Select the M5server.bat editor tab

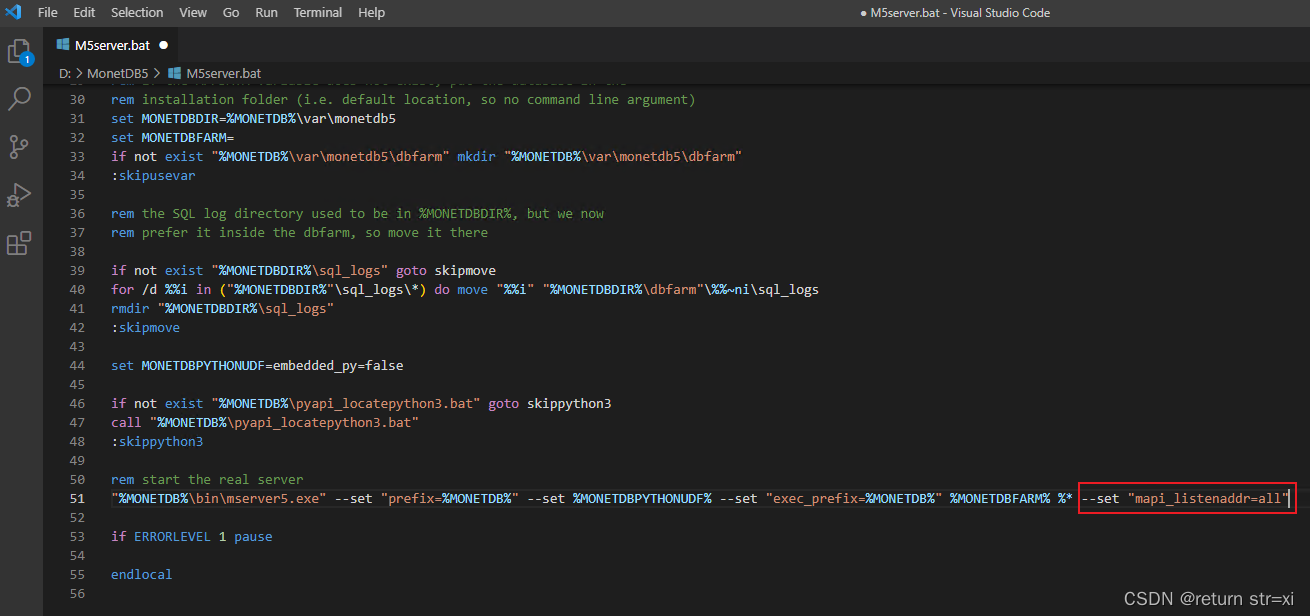[x=113, y=45]
